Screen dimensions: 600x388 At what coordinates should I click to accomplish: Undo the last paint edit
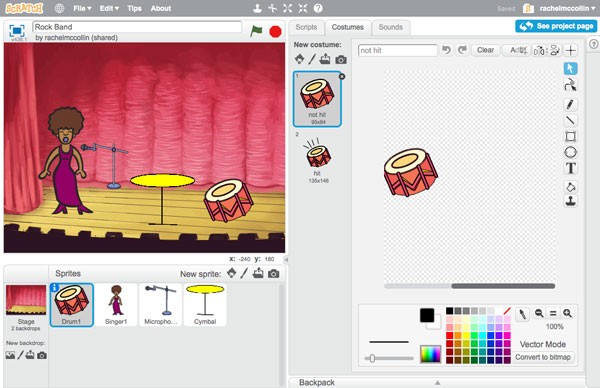tap(446, 50)
